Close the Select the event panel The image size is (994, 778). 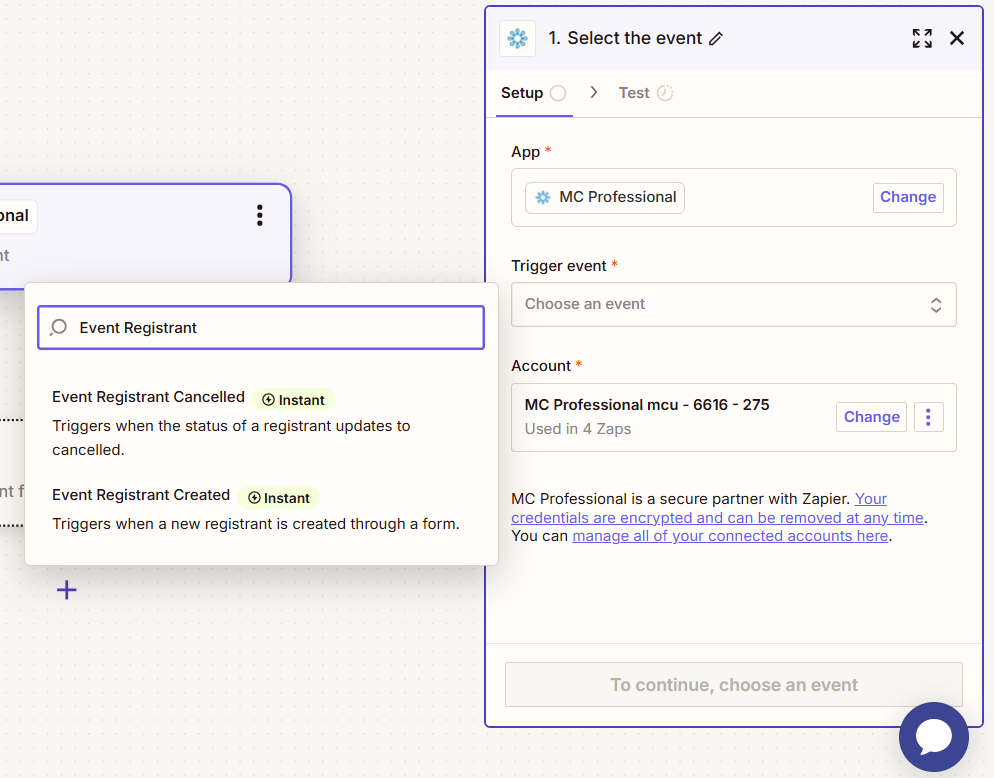957,38
